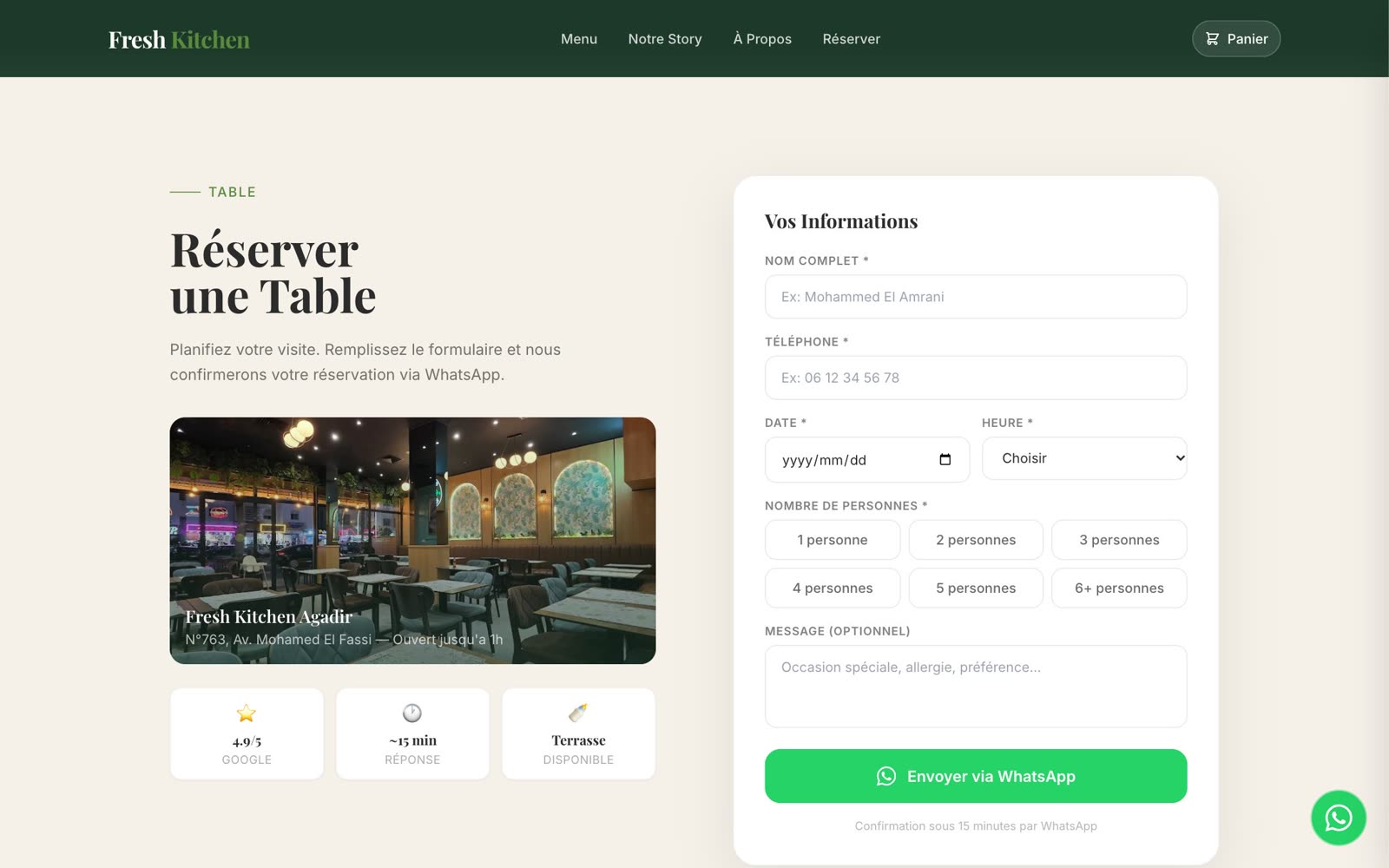Click the Vos Informations heading

coord(841,221)
